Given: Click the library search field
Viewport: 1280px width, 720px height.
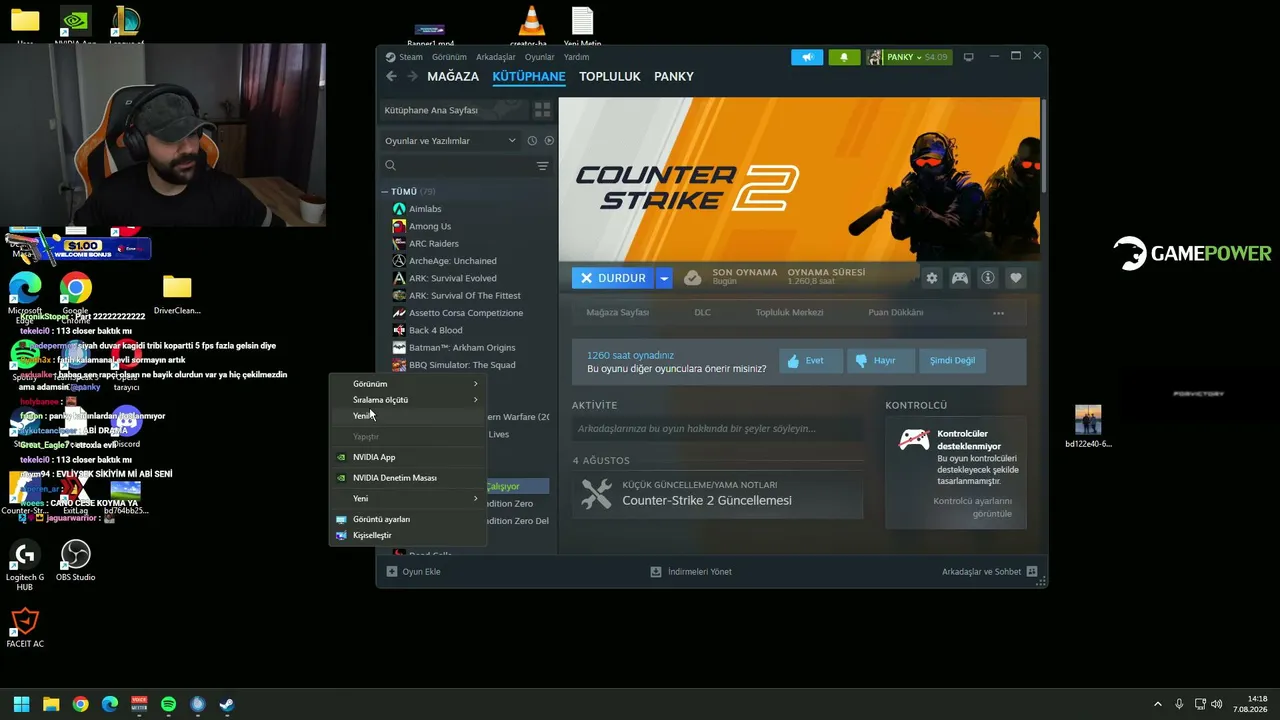Looking at the screenshot, I should click(x=459, y=166).
